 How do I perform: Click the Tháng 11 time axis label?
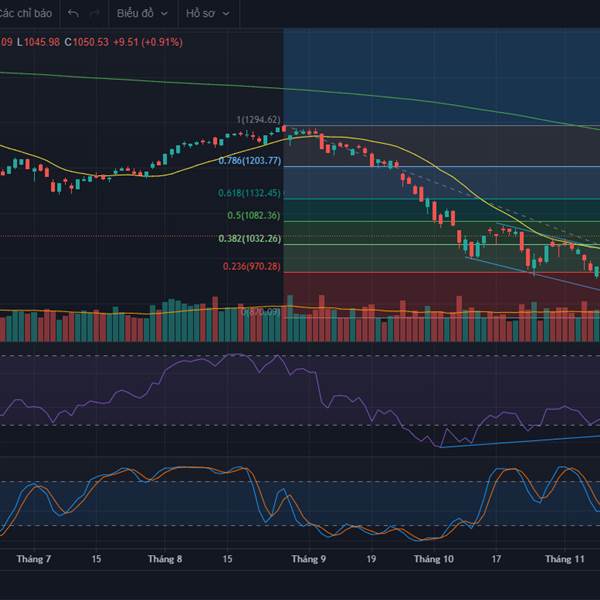(x=564, y=559)
